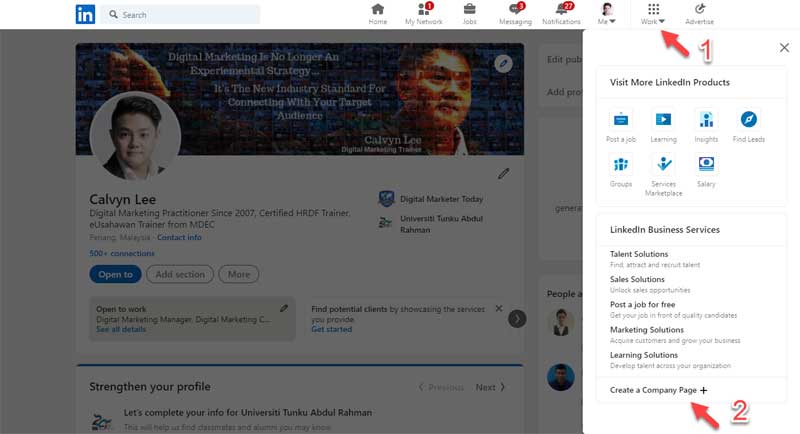The image size is (800, 434).
Task: Open the Contact info link
Action: coord(179,238)
